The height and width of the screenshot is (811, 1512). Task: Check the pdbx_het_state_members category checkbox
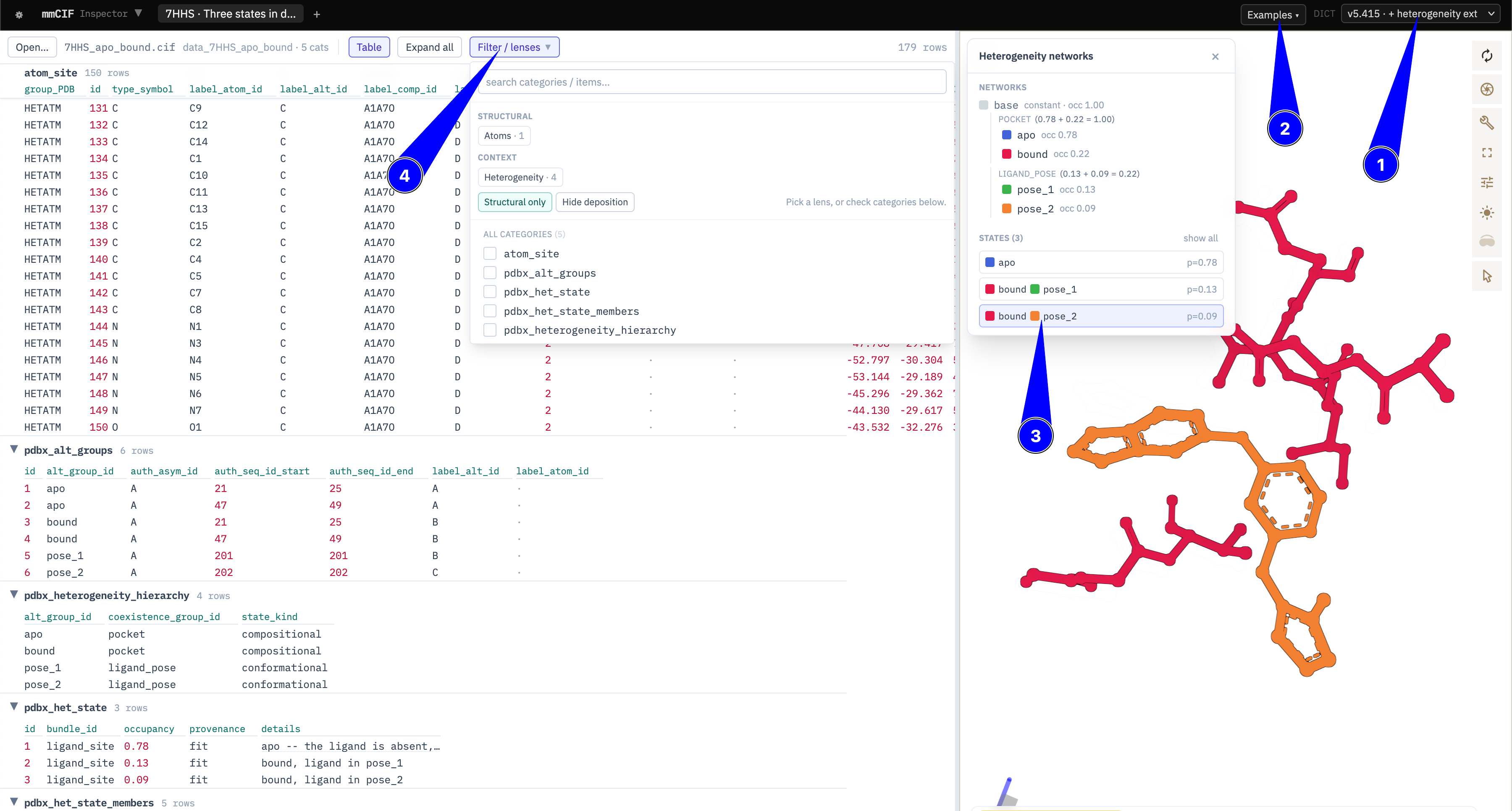point(490,311)
